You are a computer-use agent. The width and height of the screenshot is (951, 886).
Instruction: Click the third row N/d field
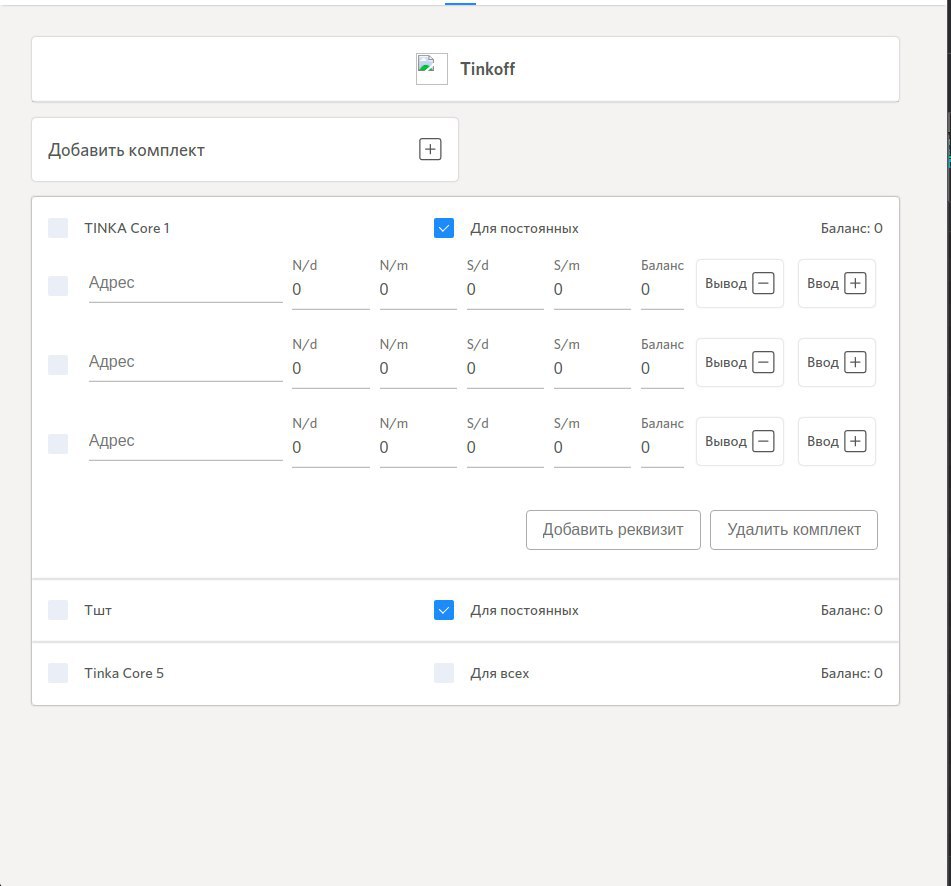(331, 448)
